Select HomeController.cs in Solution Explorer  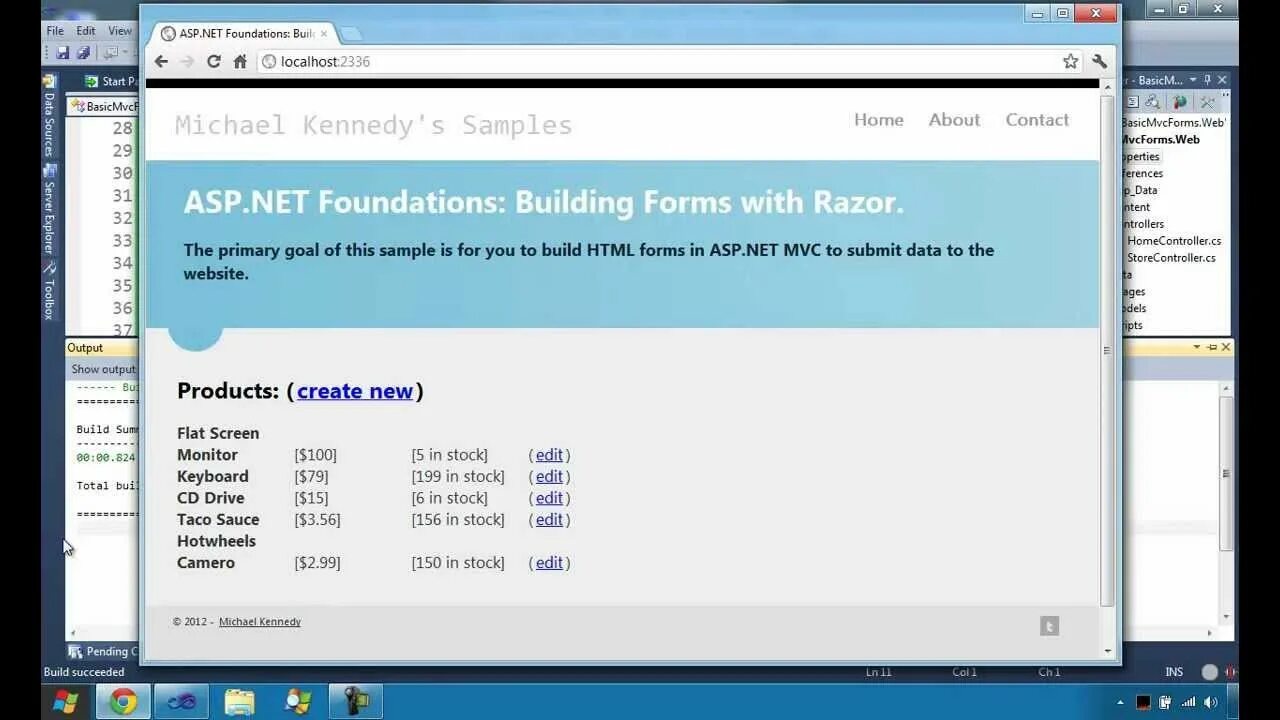[1174, 241]
